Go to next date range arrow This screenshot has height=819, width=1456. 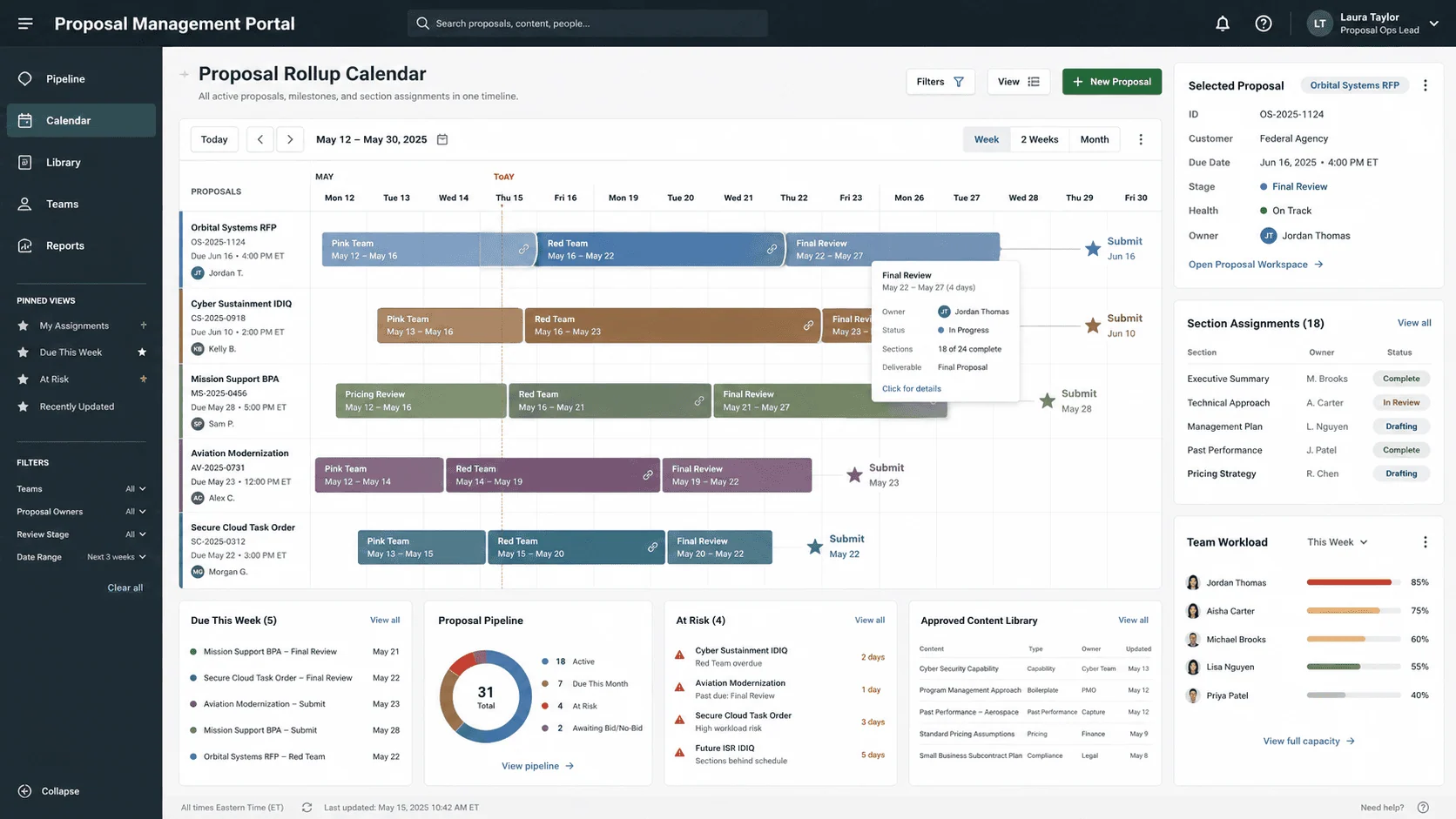point(290,139)
